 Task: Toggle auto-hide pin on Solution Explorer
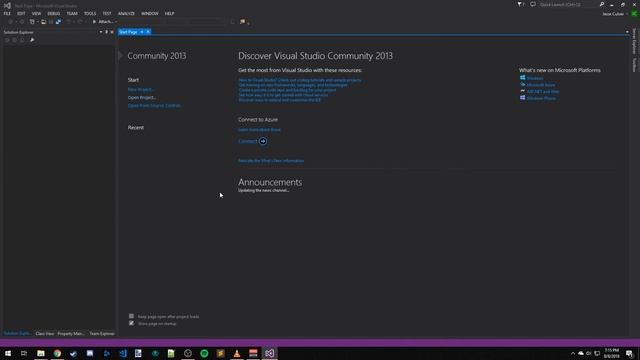tap(107, 32)
